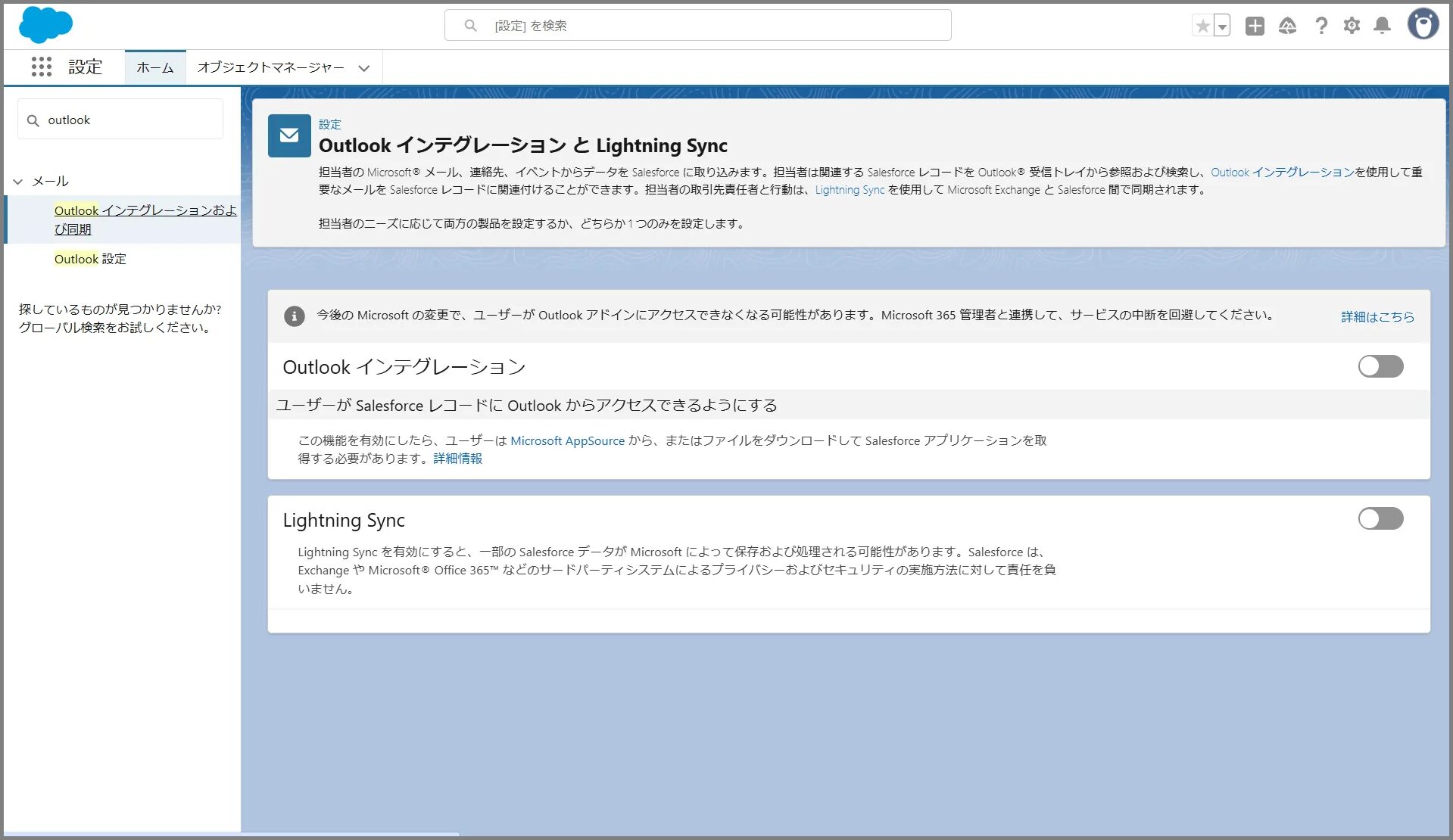
Task: Switch to the オブジェクトマネージャー tab
Action: (270, 67)
